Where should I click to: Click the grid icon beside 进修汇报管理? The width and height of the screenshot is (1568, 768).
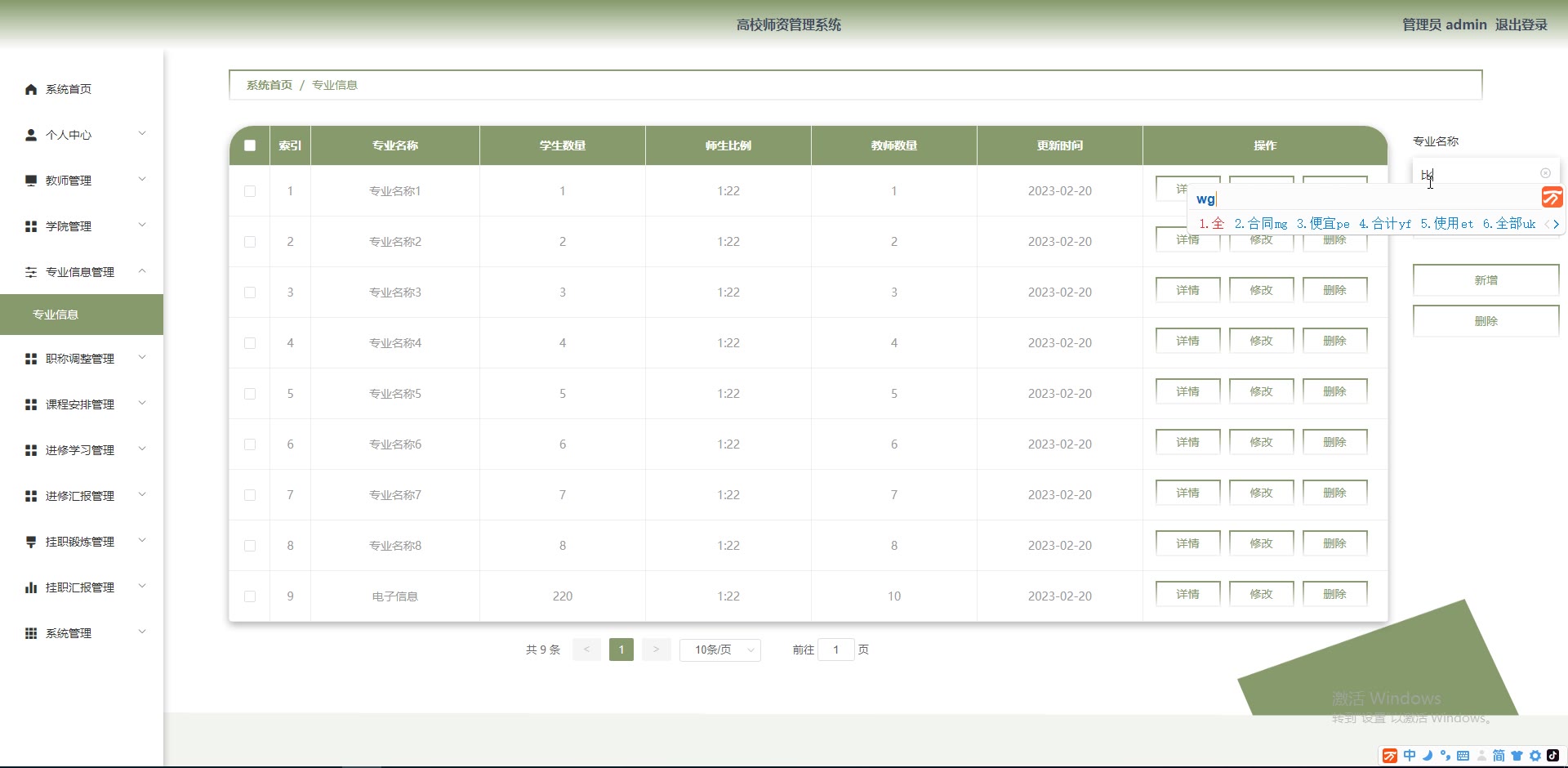(x=31, y=496)
